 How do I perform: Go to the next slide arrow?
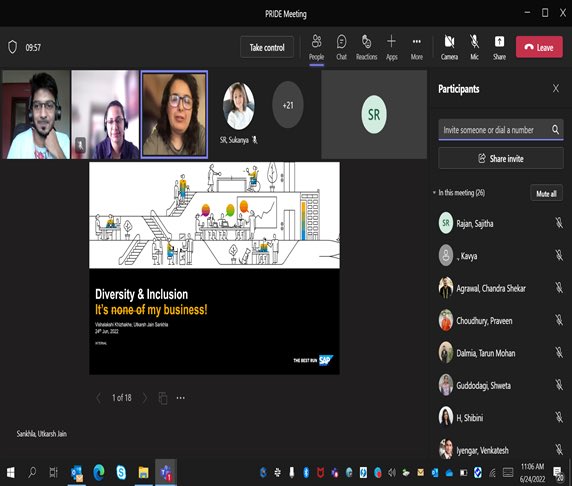tap(145, 398)
